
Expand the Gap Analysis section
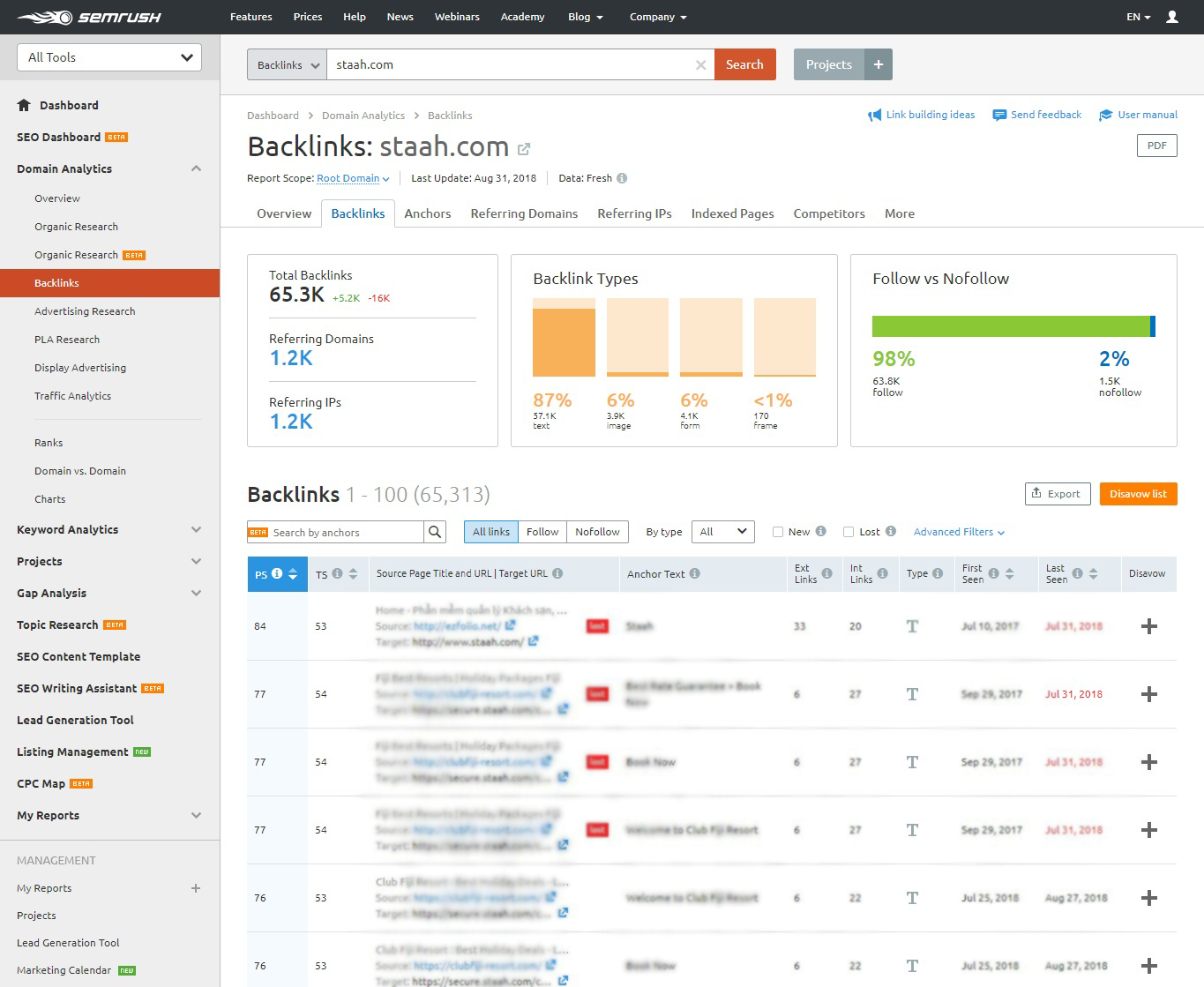point(196,593)
